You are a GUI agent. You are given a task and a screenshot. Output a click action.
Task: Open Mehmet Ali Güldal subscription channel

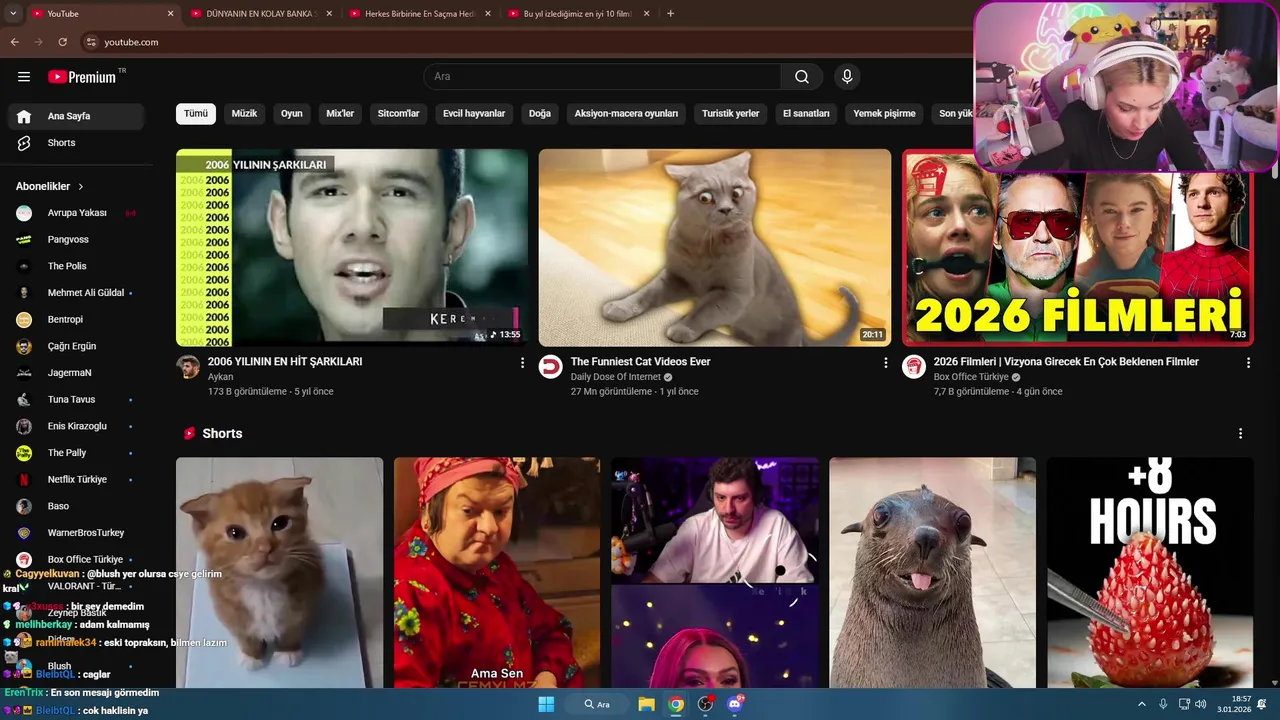click(x=75, y=293)
